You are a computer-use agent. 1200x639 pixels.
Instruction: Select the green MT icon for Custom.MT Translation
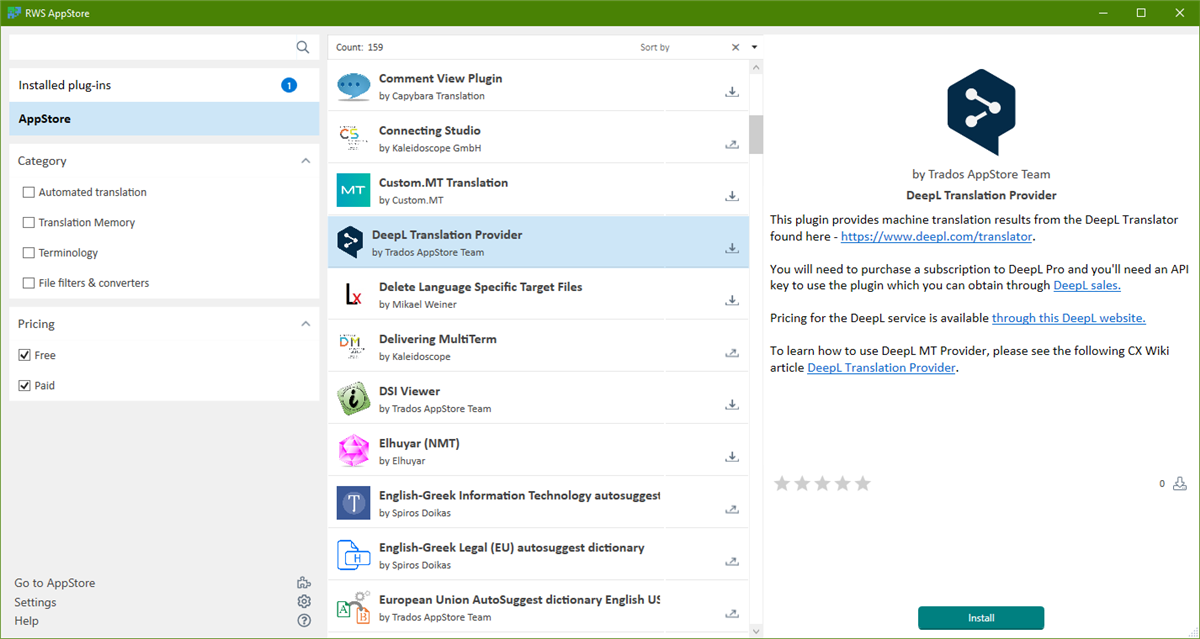353,189
